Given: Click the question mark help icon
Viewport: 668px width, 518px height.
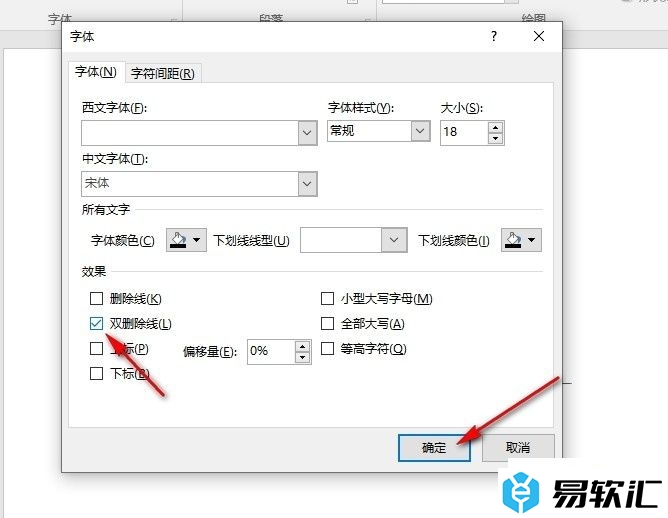Looking at the screenshot, I should click(494, 36).
